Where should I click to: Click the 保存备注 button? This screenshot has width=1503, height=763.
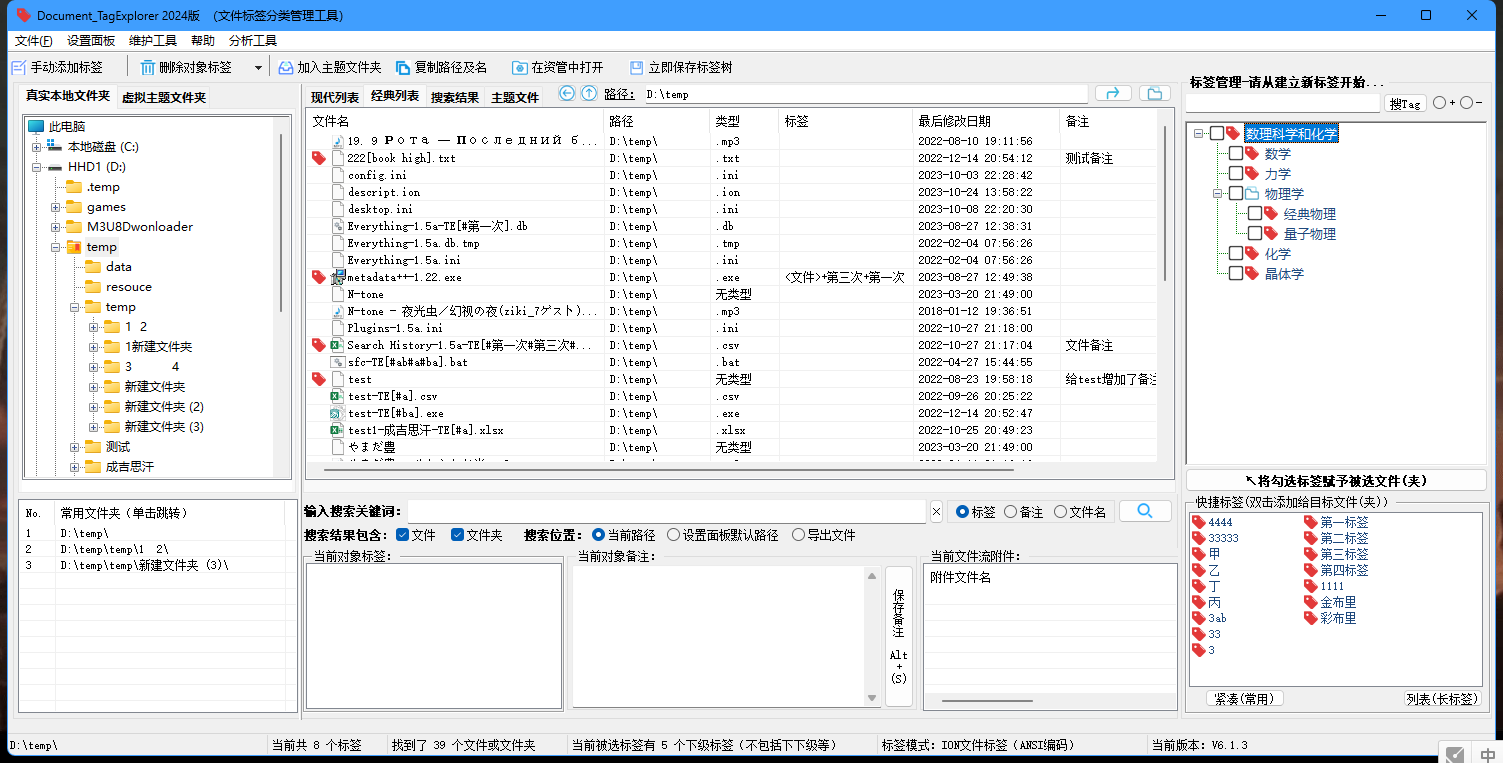[898, 635]
